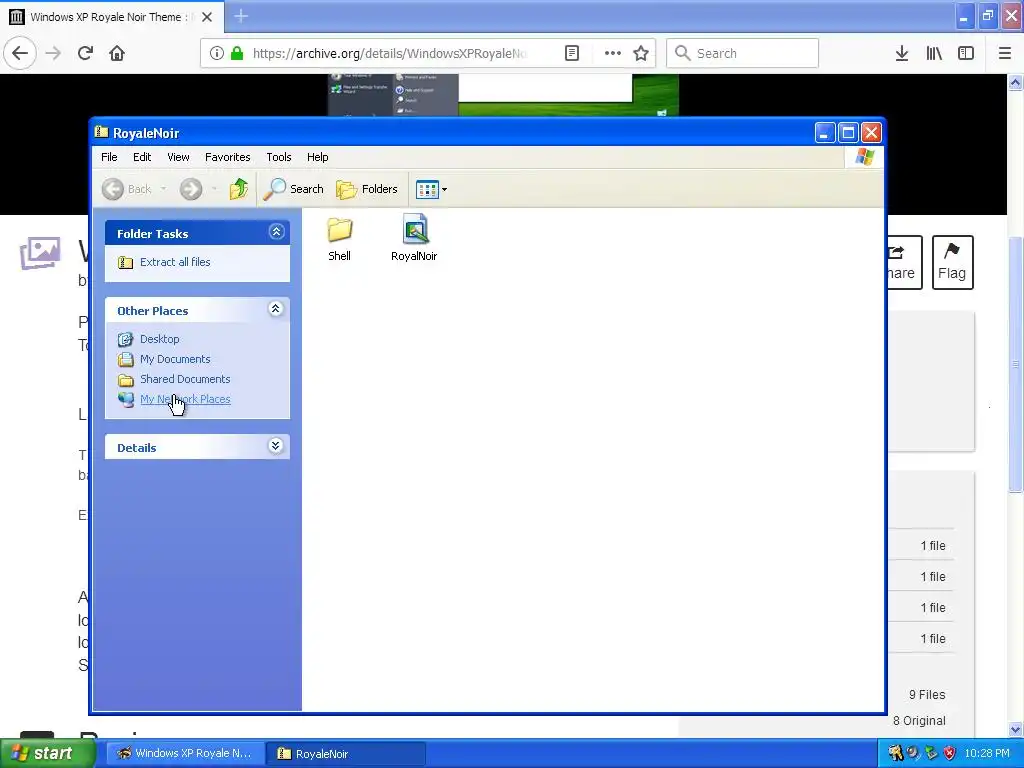Open Shared Documents link
The height and width of the screenshot is (768, 1024).
(185, 379)
